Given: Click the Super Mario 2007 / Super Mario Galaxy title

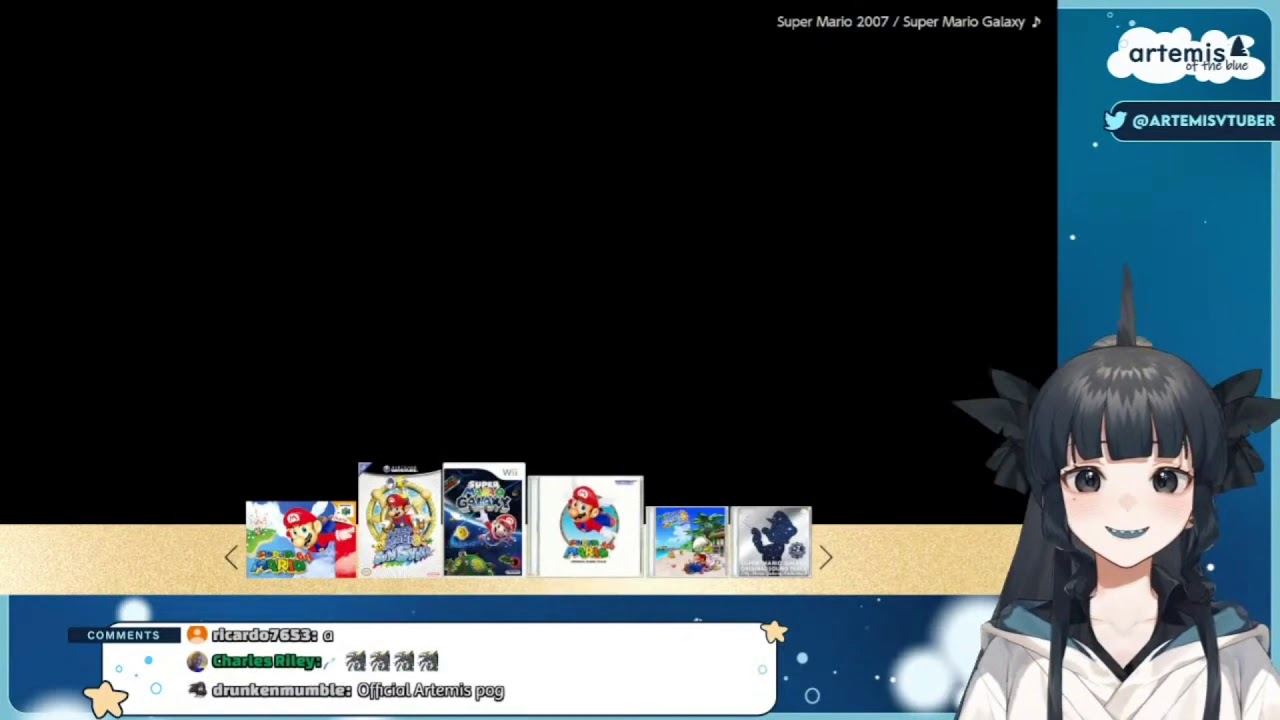Looking at the screenshot, I should 901,22.
